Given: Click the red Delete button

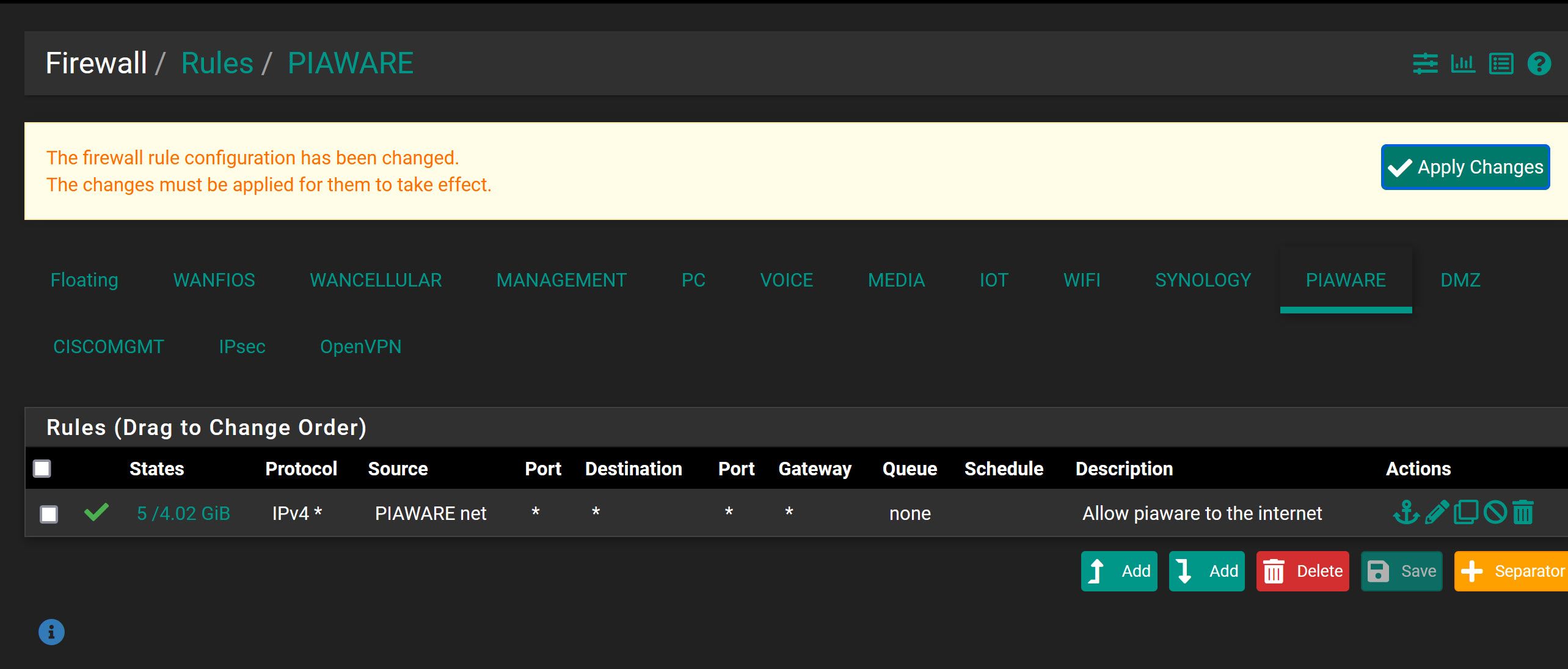Looking at the screenshot, I should [1302, 571].
